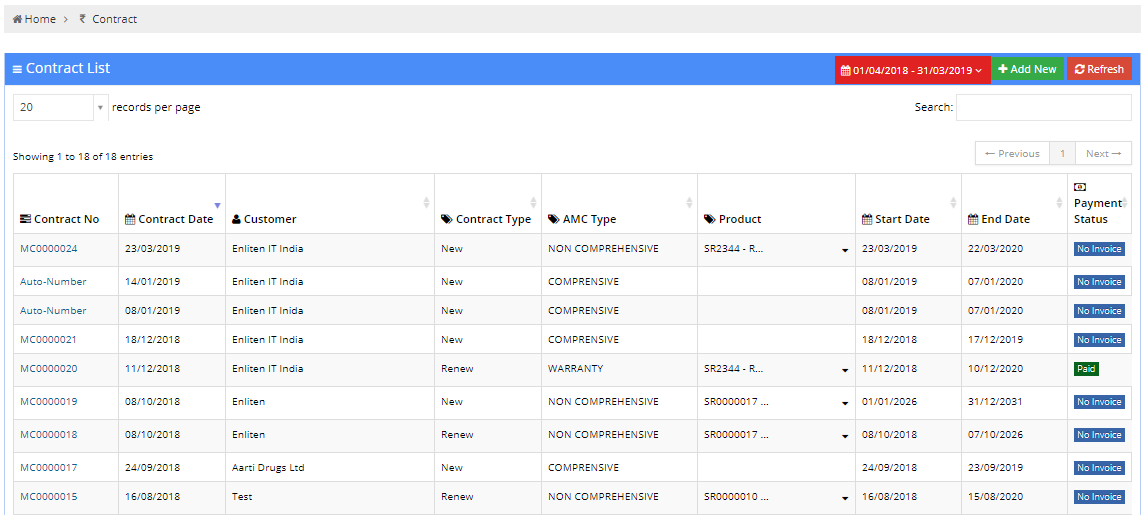The width and height of the screenshot is (1142, 515).
Task: Click the Paid status badge
Action: coord(1086,369)
